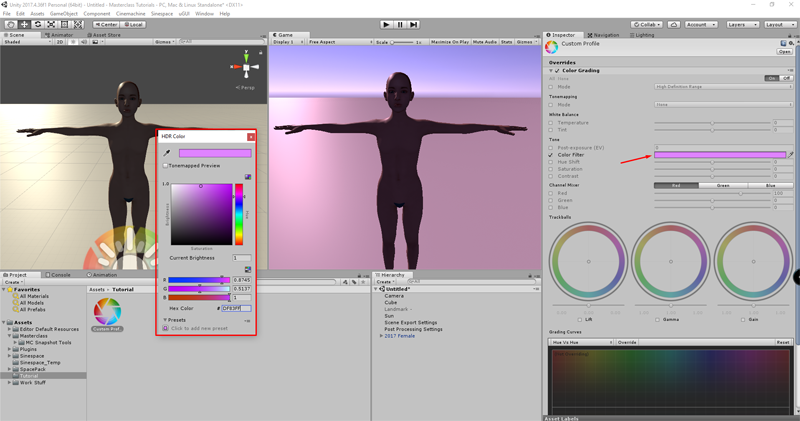Screen dimensions: 800x421
Task: Open the GameObject menu
Action: tap(64, 14)
